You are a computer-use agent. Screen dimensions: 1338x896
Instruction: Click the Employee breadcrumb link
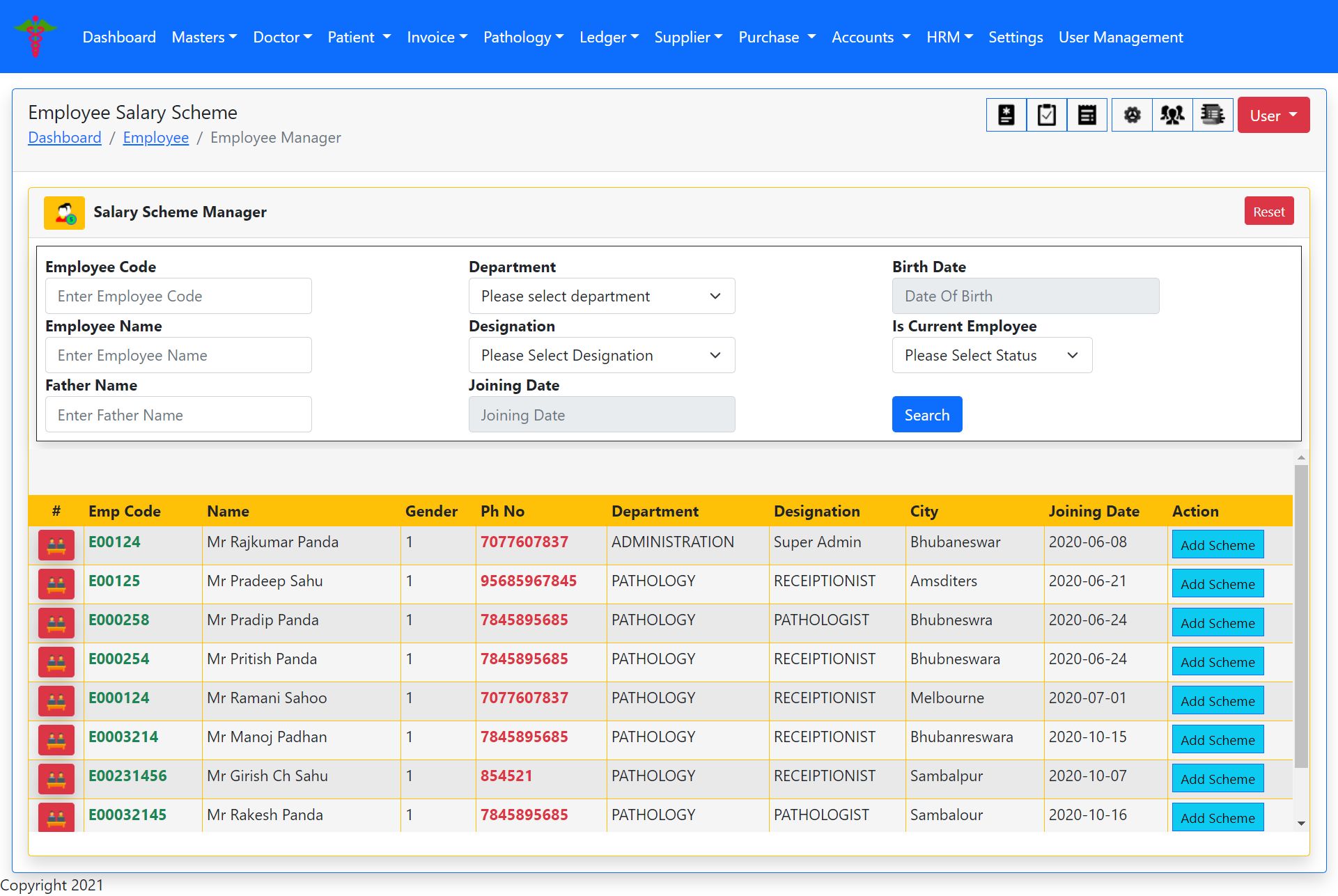155,138
